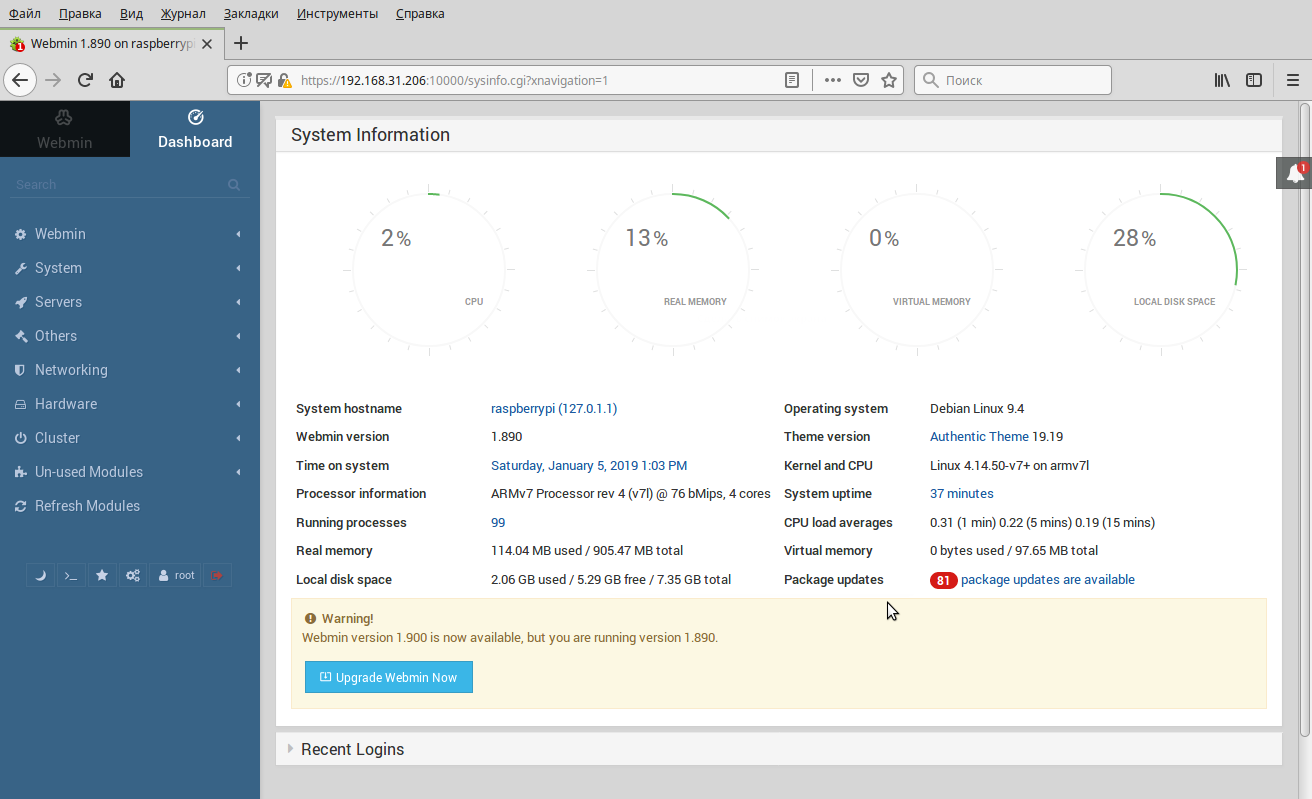Expand the Others sidebar category
1312x799 pixels.
coord(130,336)
